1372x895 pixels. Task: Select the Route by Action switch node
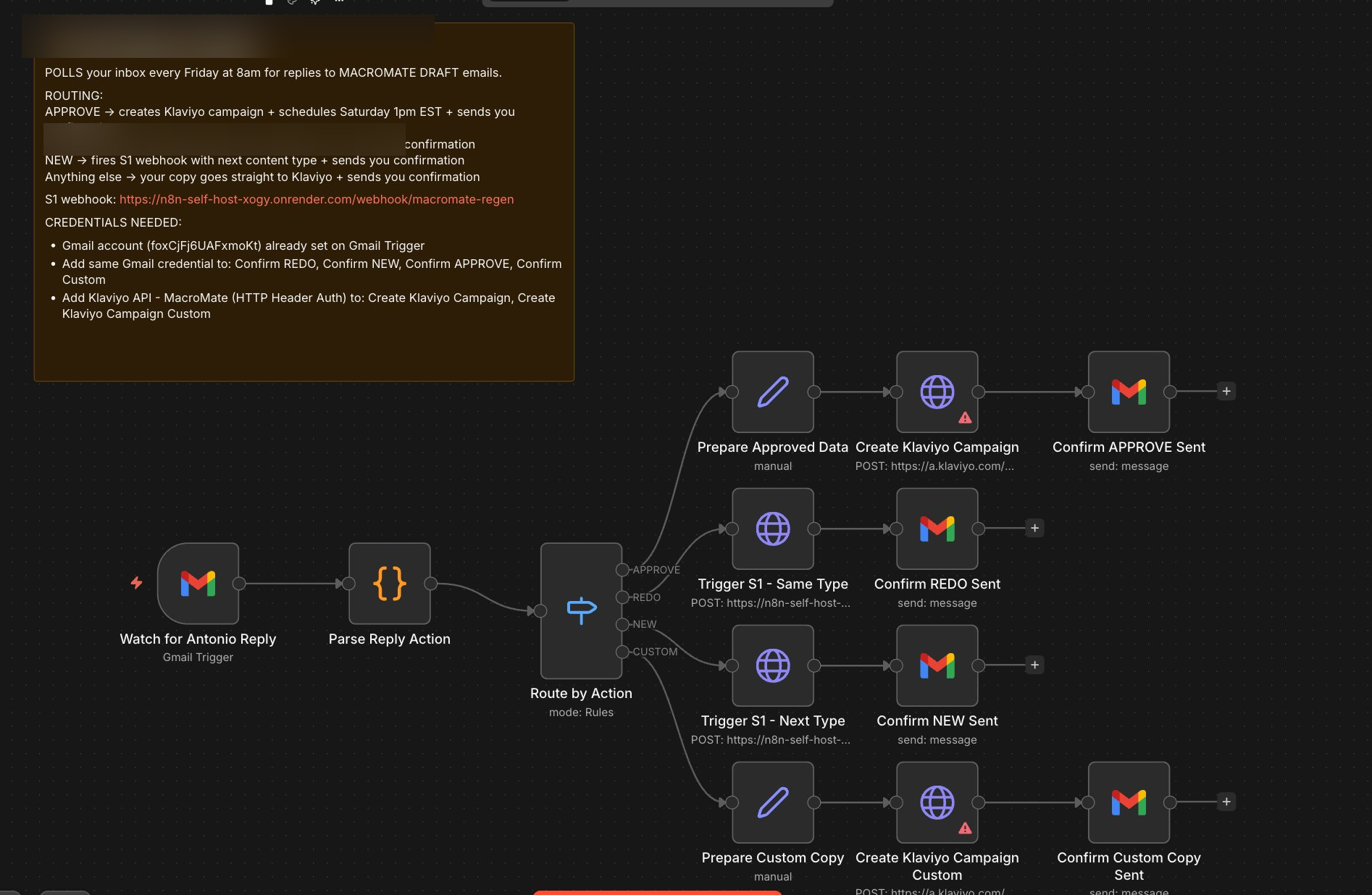(x=581, y=610)
